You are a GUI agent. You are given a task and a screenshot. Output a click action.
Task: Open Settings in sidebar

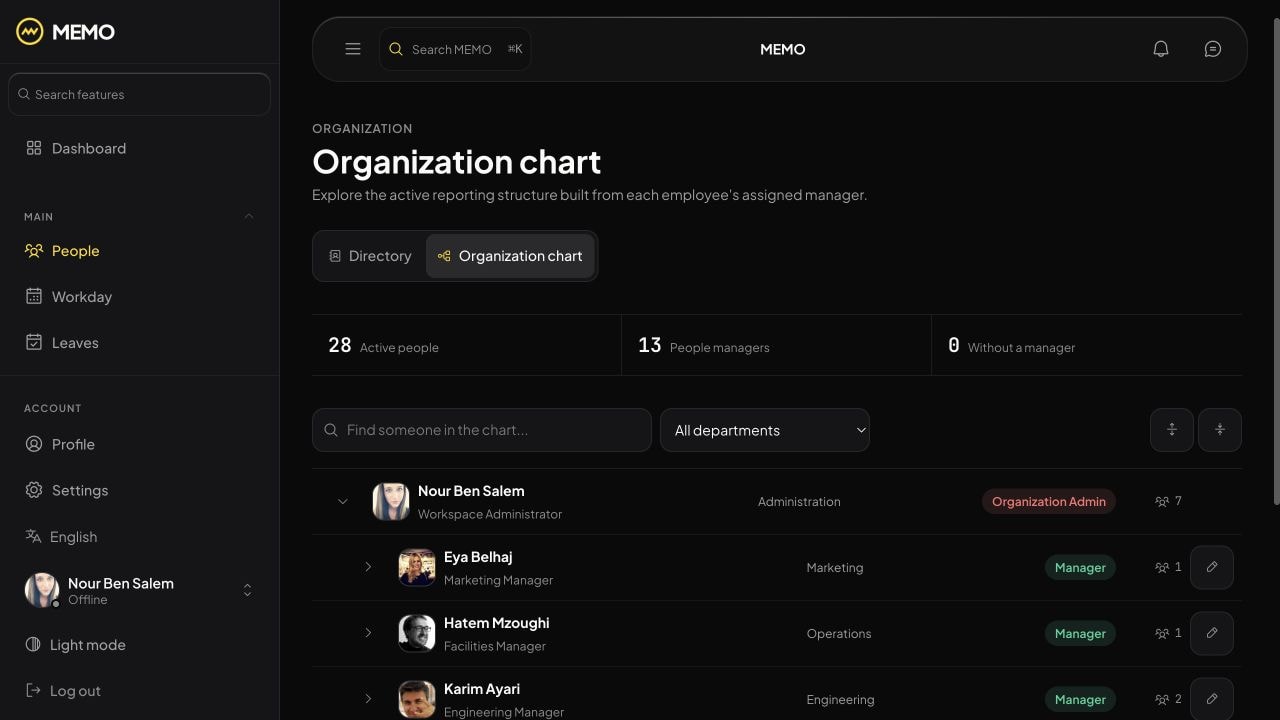139,490
